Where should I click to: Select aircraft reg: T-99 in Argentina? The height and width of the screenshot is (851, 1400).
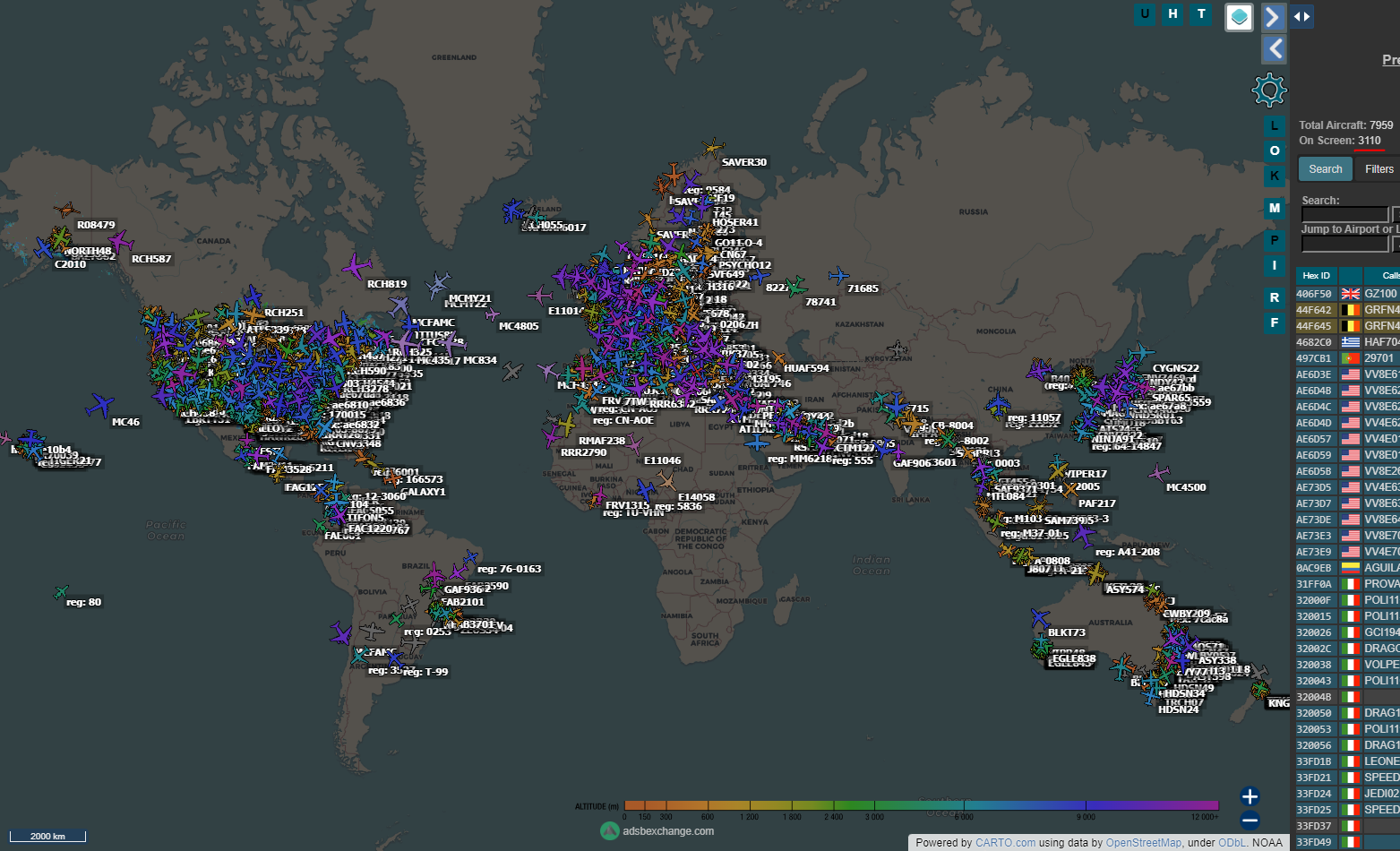[x=394, y=659]
